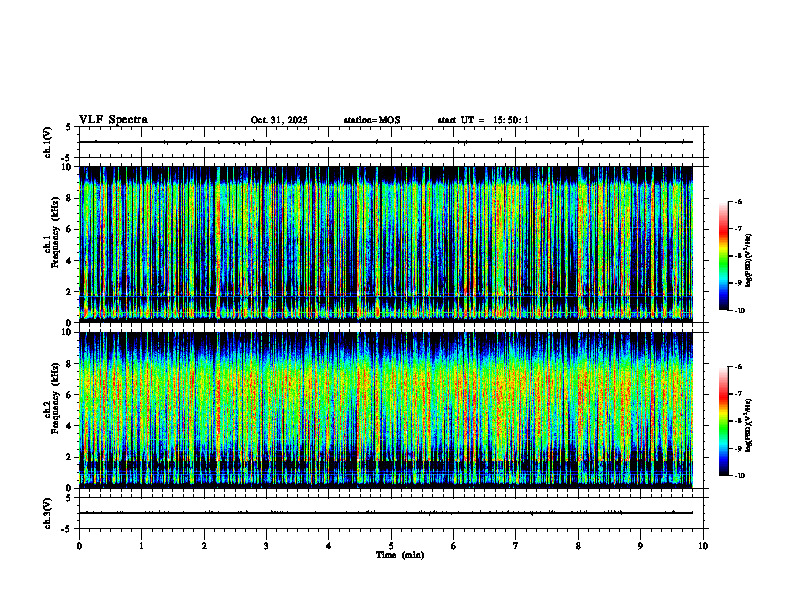Click the "-10" label on ch.1 colorbar
Image resolution: width=792 pixels, height=612 pixels.
pyautogui.click(x=740, y=310)
